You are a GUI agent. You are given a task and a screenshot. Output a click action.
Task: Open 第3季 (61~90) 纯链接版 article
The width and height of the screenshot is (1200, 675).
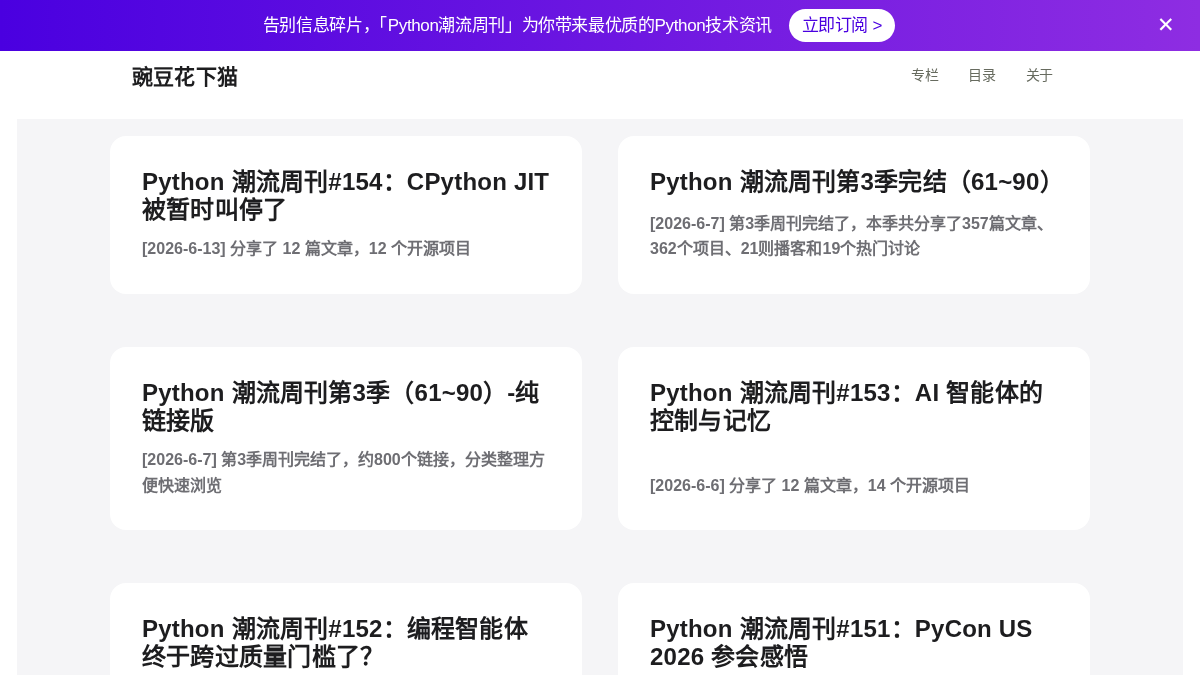pos(340,406)
